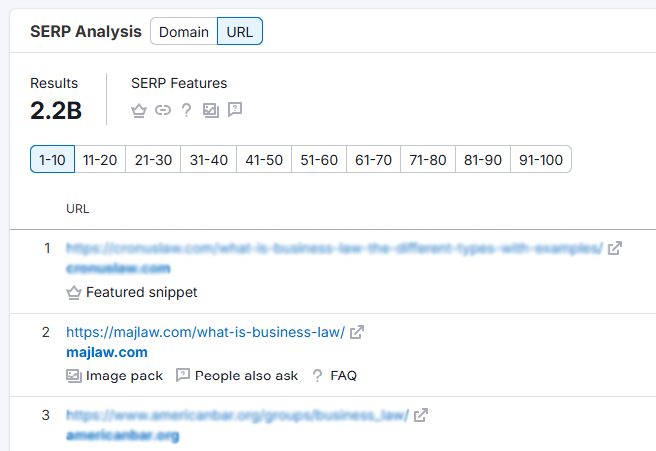
Task: Show results 71-80
Action: [x=428, y=159]
